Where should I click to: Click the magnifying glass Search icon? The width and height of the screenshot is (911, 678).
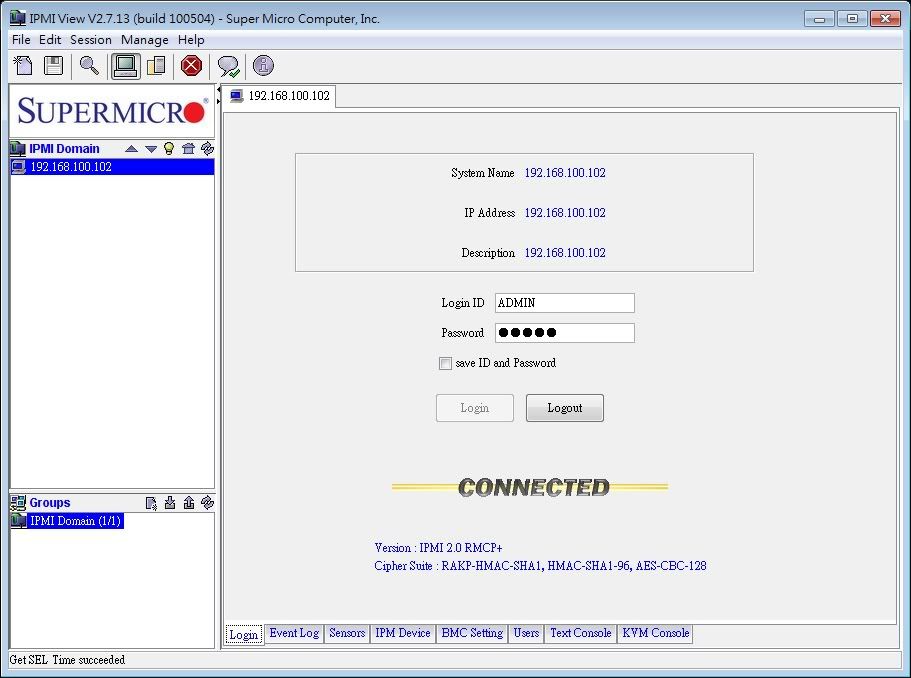click(89, 66)
